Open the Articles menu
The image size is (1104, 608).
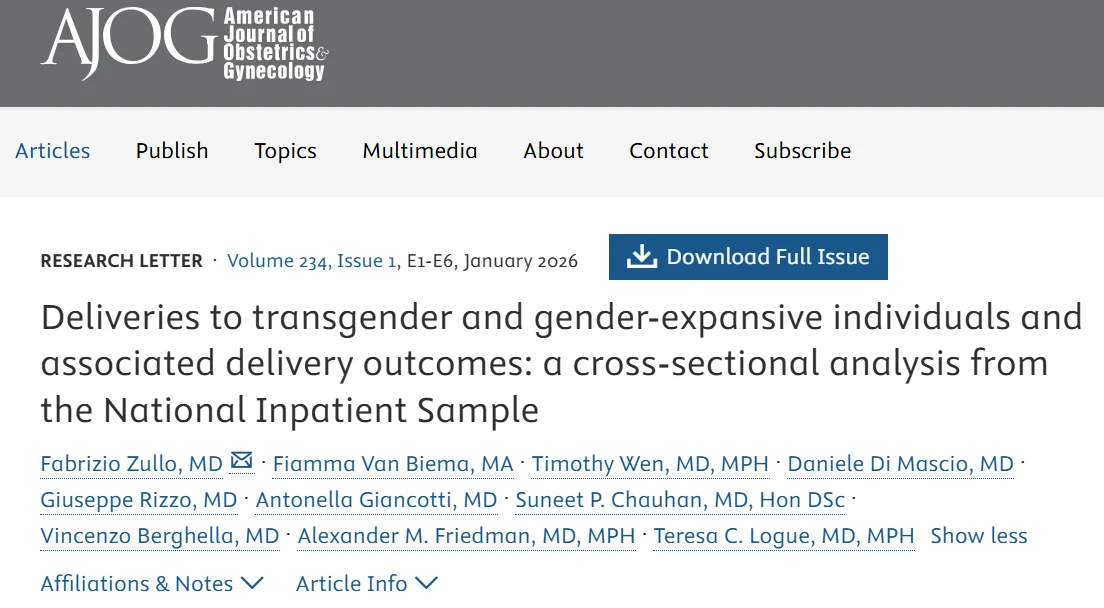(53, 151)
